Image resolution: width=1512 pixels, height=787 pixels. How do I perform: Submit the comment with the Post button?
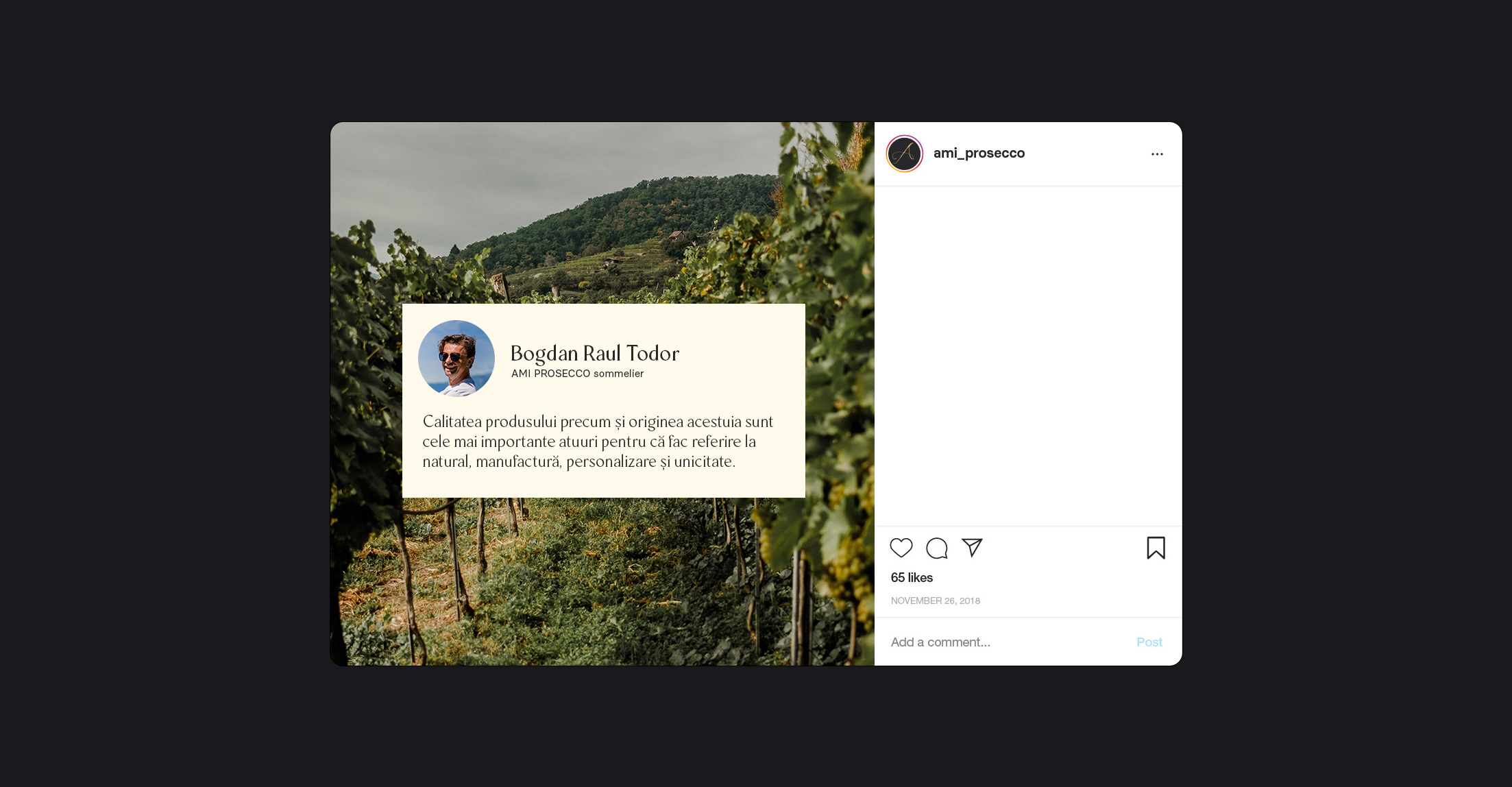click(1149, 642)
